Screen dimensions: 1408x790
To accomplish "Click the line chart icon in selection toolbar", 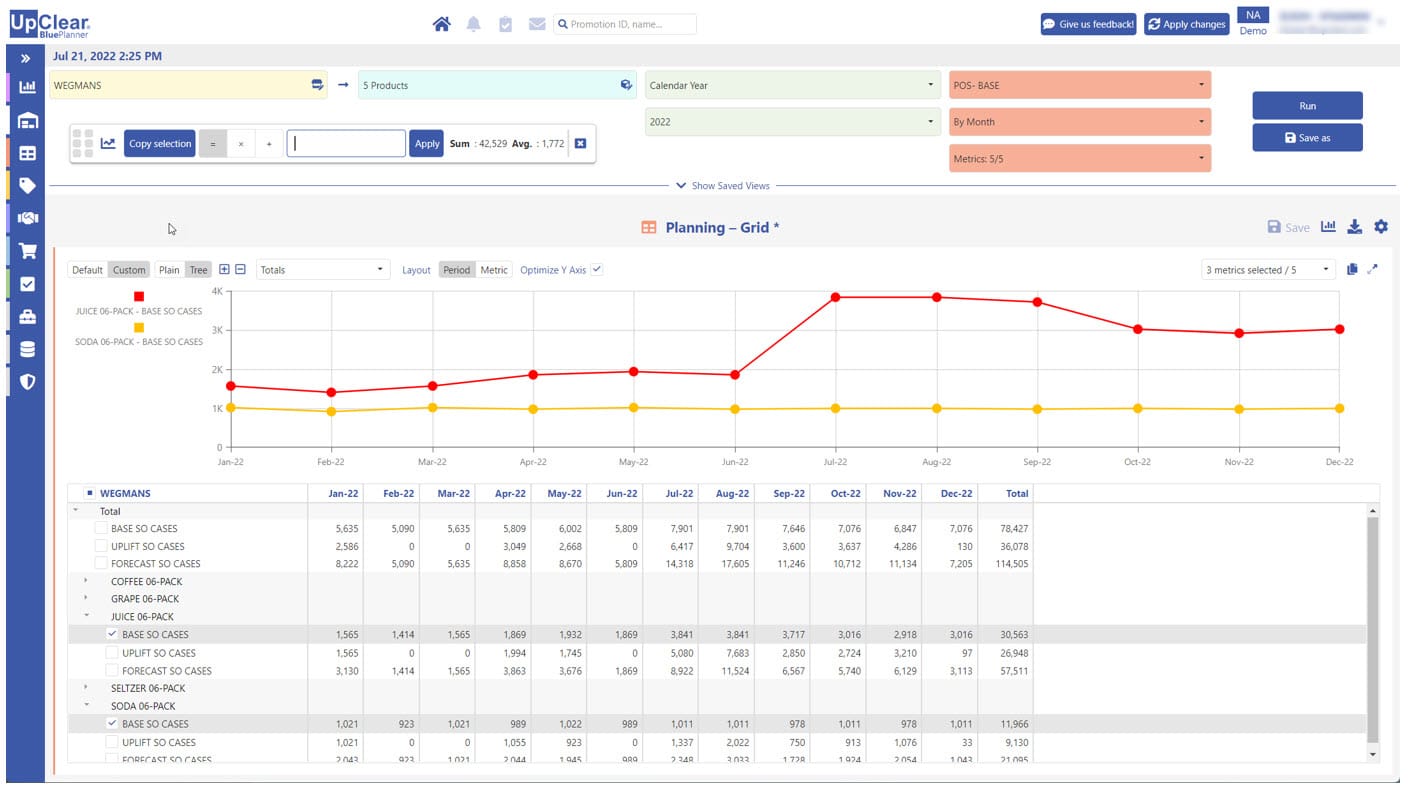I will 108,143.
